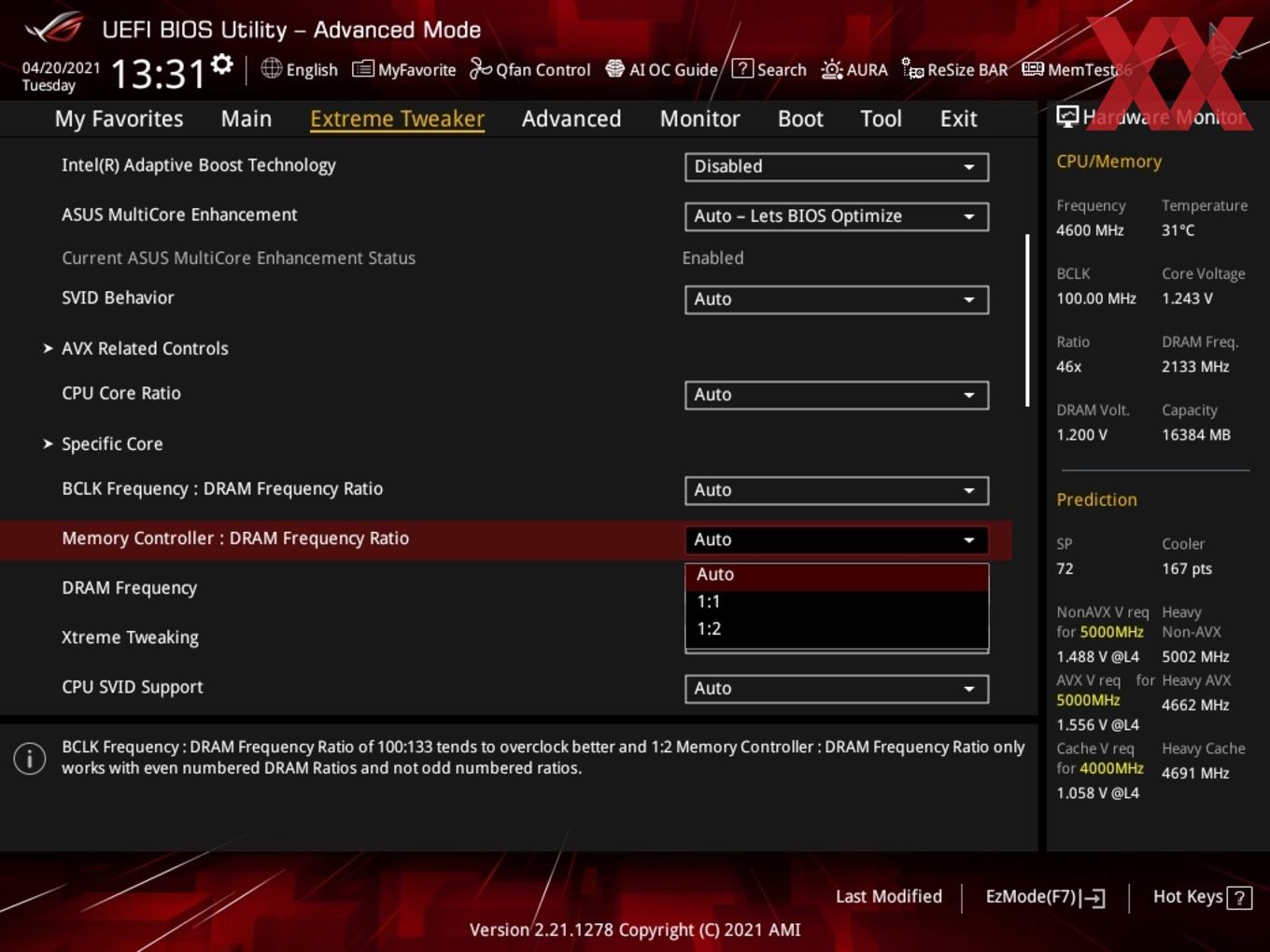The image size is (1270, 952).
Task: Open Qfan Control fan icon
Action: coord(480,69)
